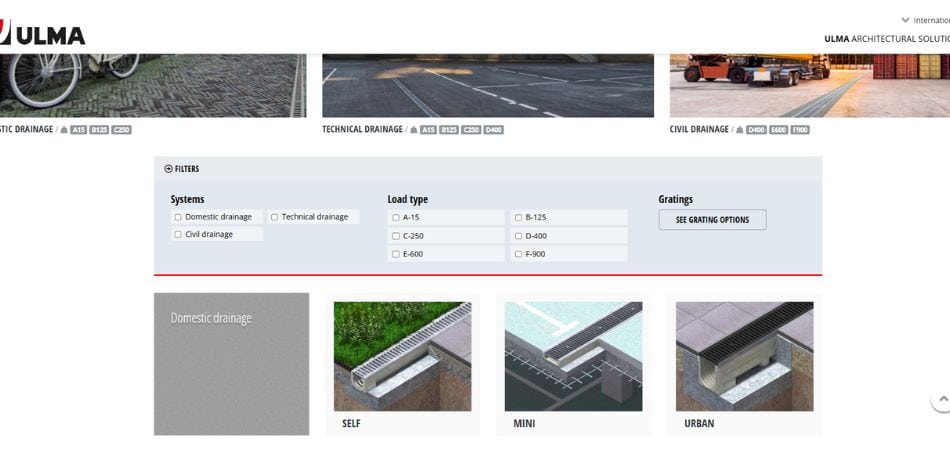Click the ULMA logo
This screenshot has width=950, height=450.
(x=43, y=34)
